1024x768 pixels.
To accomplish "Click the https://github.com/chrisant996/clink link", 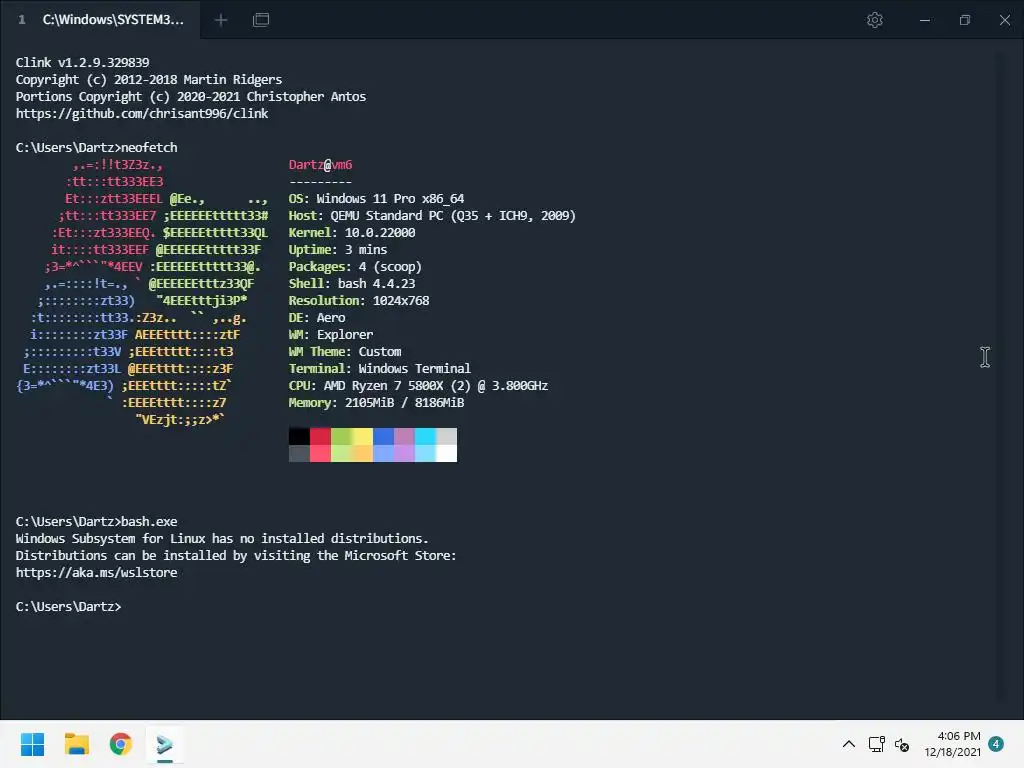I will [x=142, y=114].
